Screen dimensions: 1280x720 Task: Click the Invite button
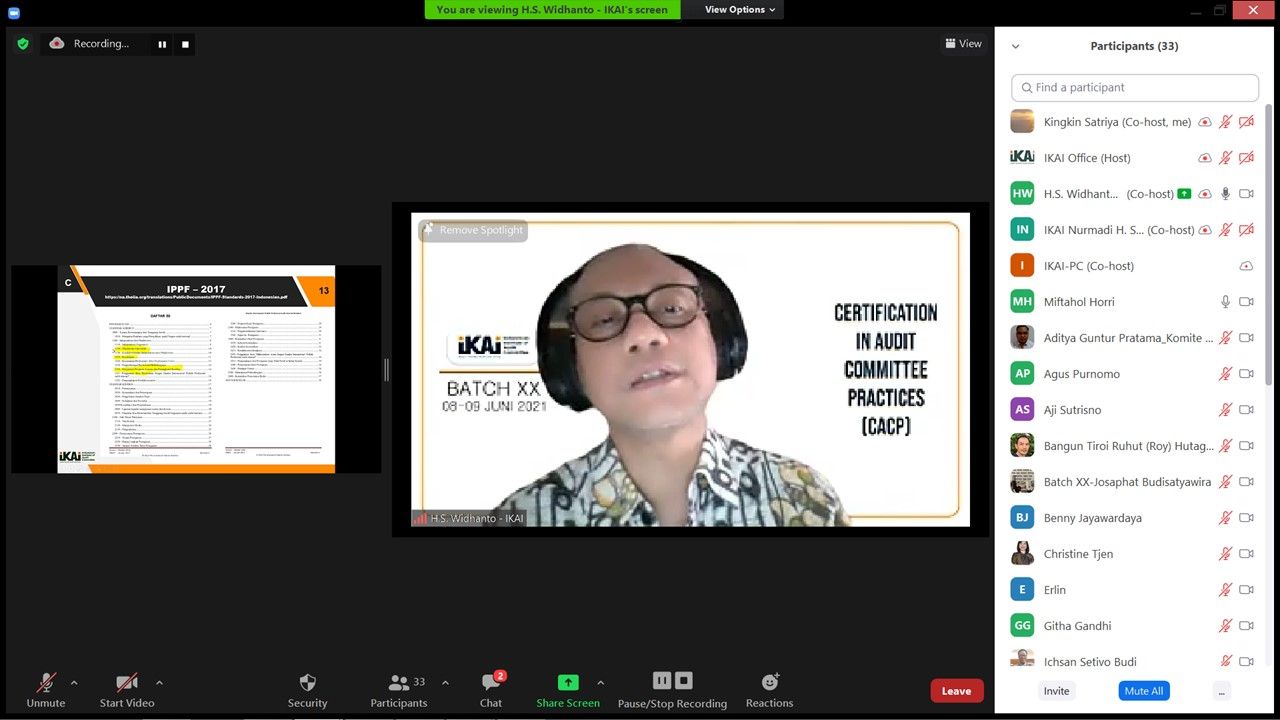pyautogui.click(x=1057, y=691)
